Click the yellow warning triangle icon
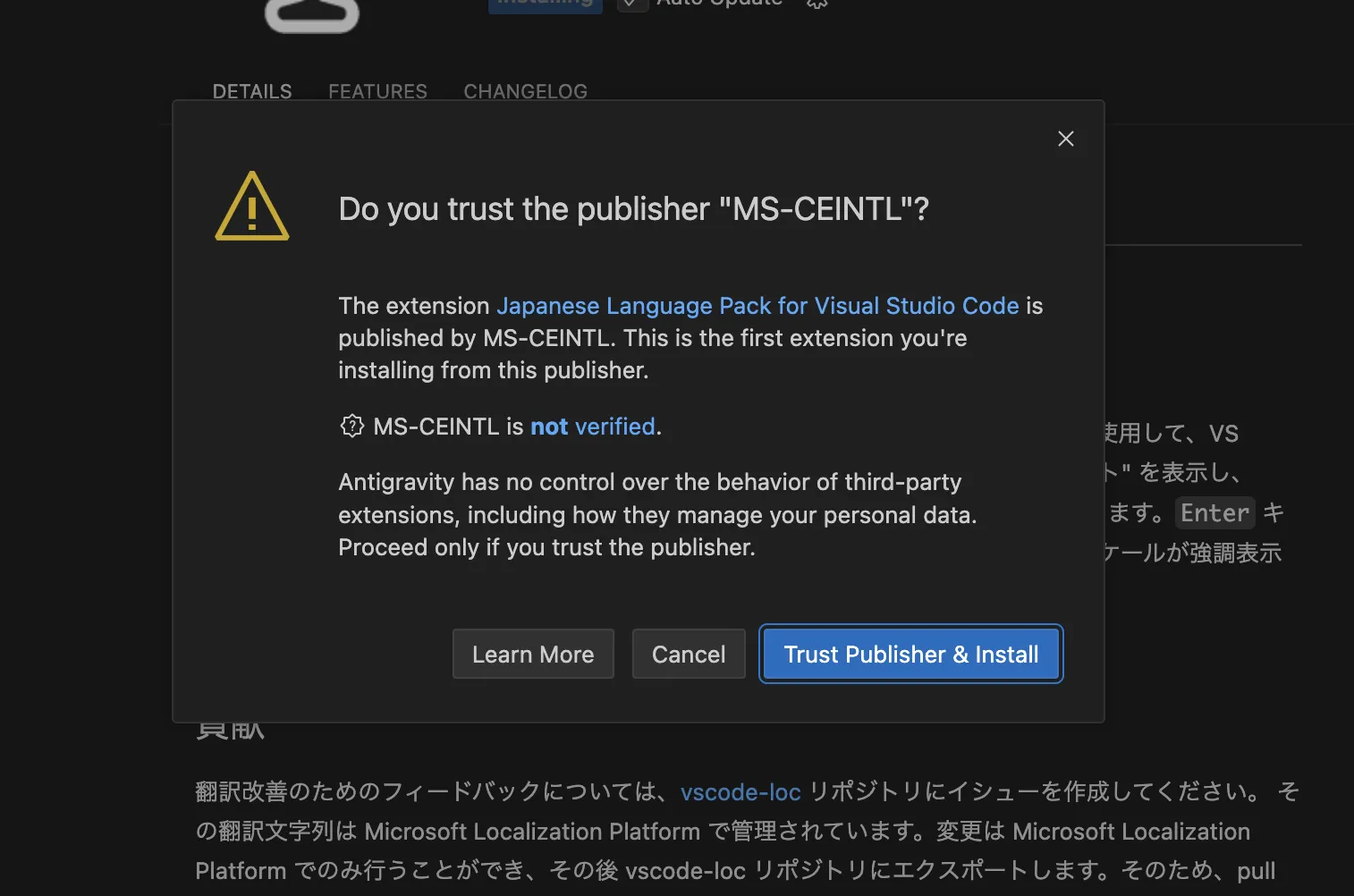This screenshot has width=1354, height=896. click(x=252, y=207)
